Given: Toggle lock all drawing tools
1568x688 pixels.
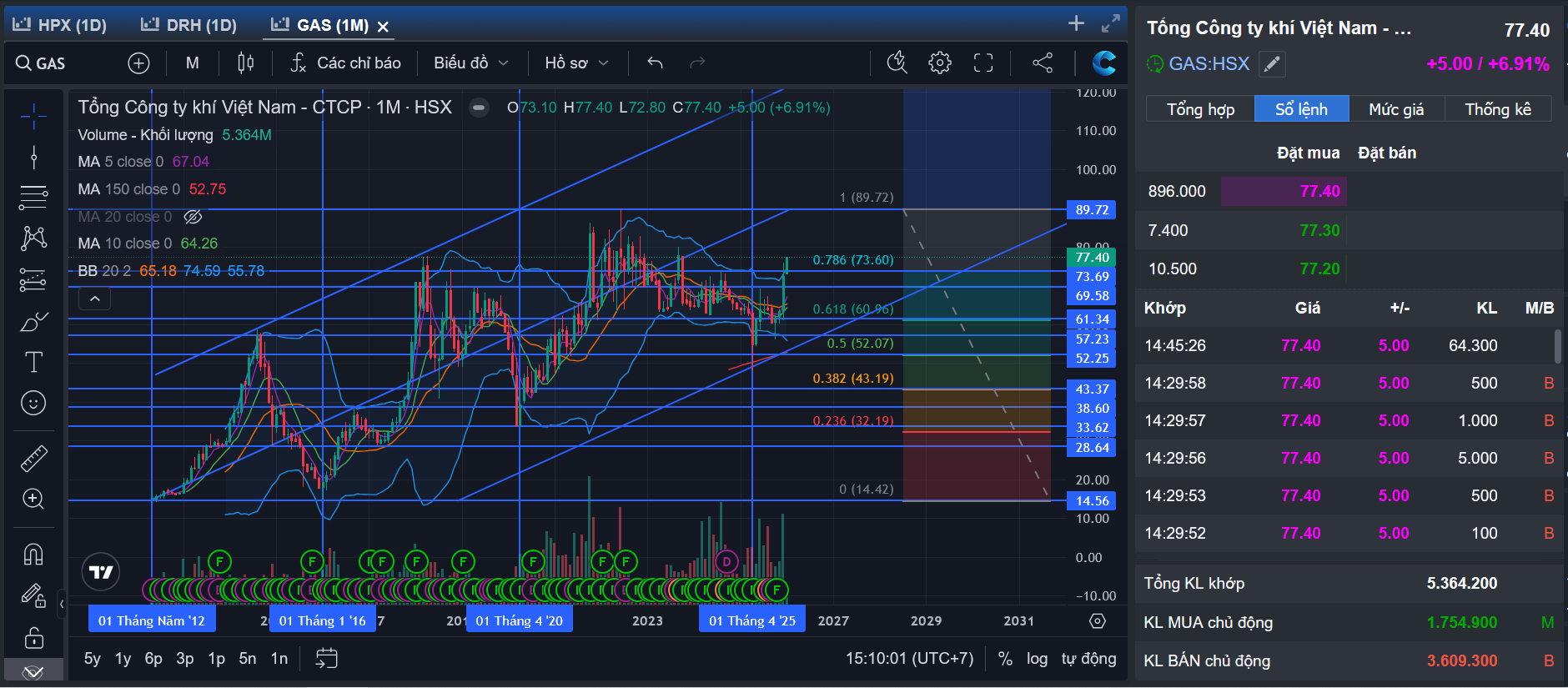Looking at the screenshot, I should pyautogui.click(x=33, y=638).
